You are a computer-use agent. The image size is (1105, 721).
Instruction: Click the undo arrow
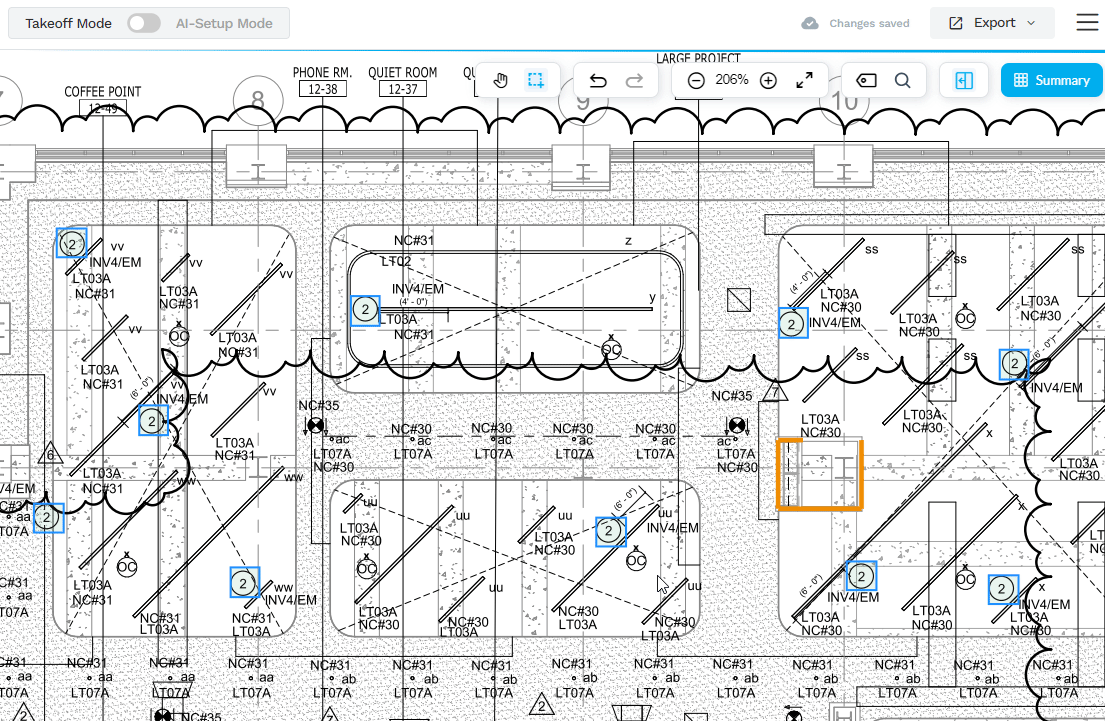(598, 81)
